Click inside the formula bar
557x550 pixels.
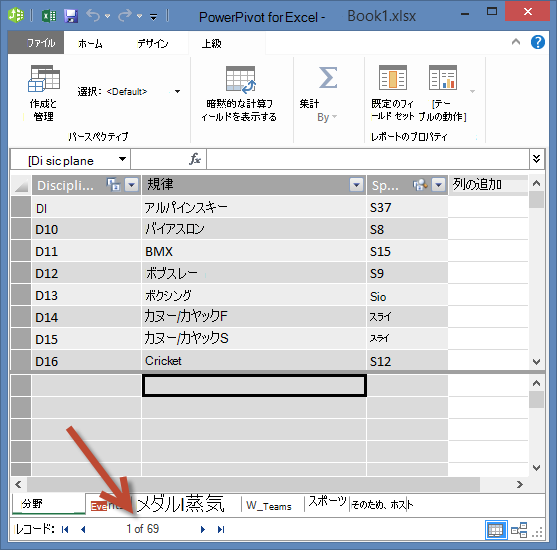368,159
